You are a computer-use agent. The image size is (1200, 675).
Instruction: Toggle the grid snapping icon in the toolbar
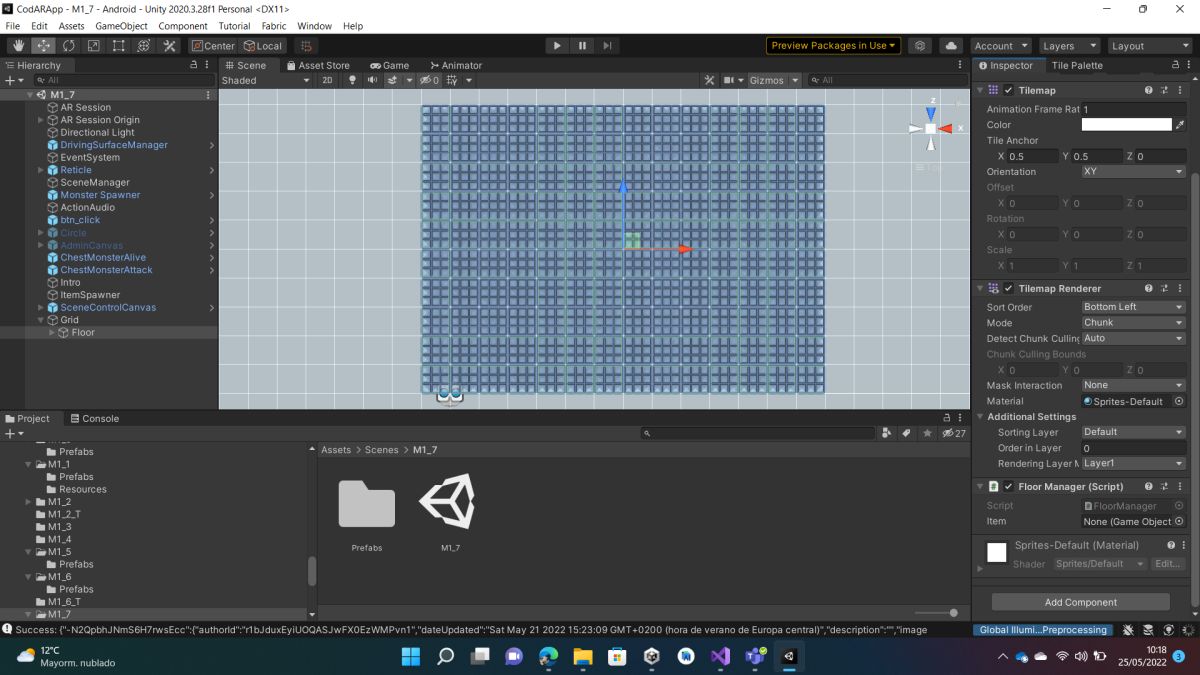click(306, 45)
